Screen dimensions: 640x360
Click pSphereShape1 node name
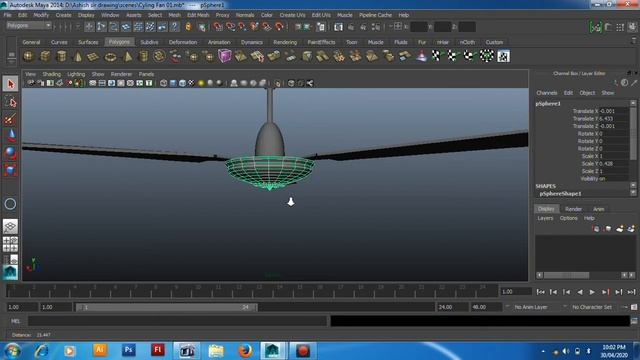point(560,193)
